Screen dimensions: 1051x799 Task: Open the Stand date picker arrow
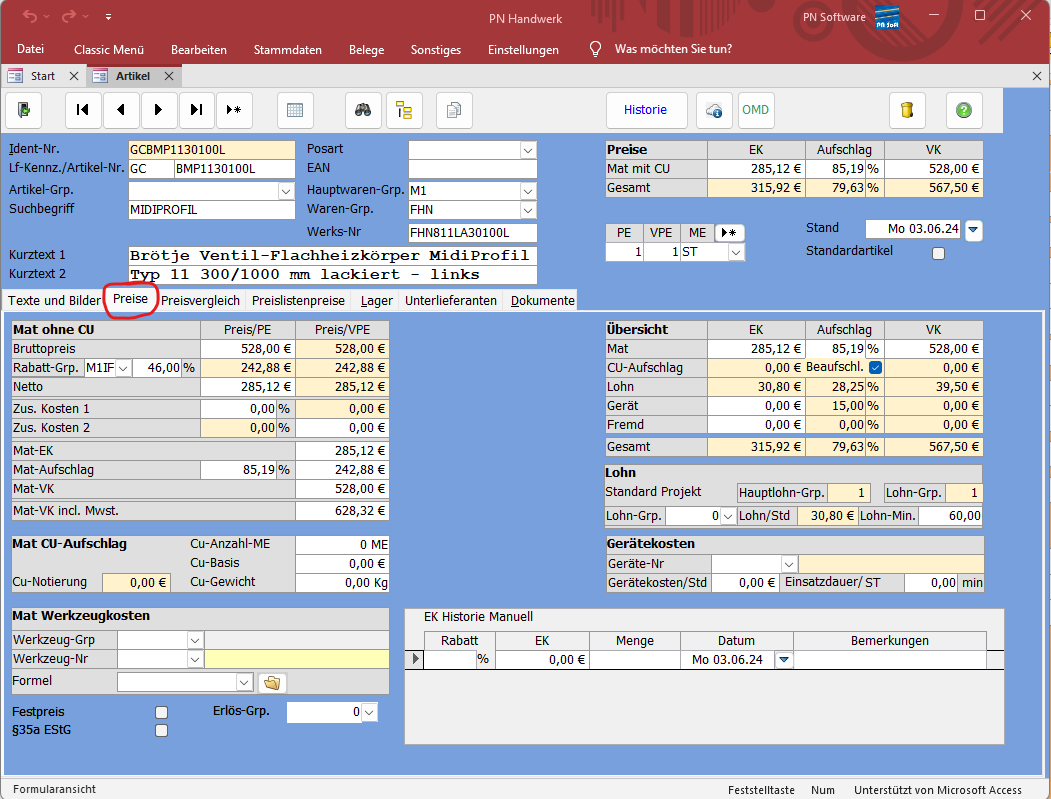coord(974,230)
